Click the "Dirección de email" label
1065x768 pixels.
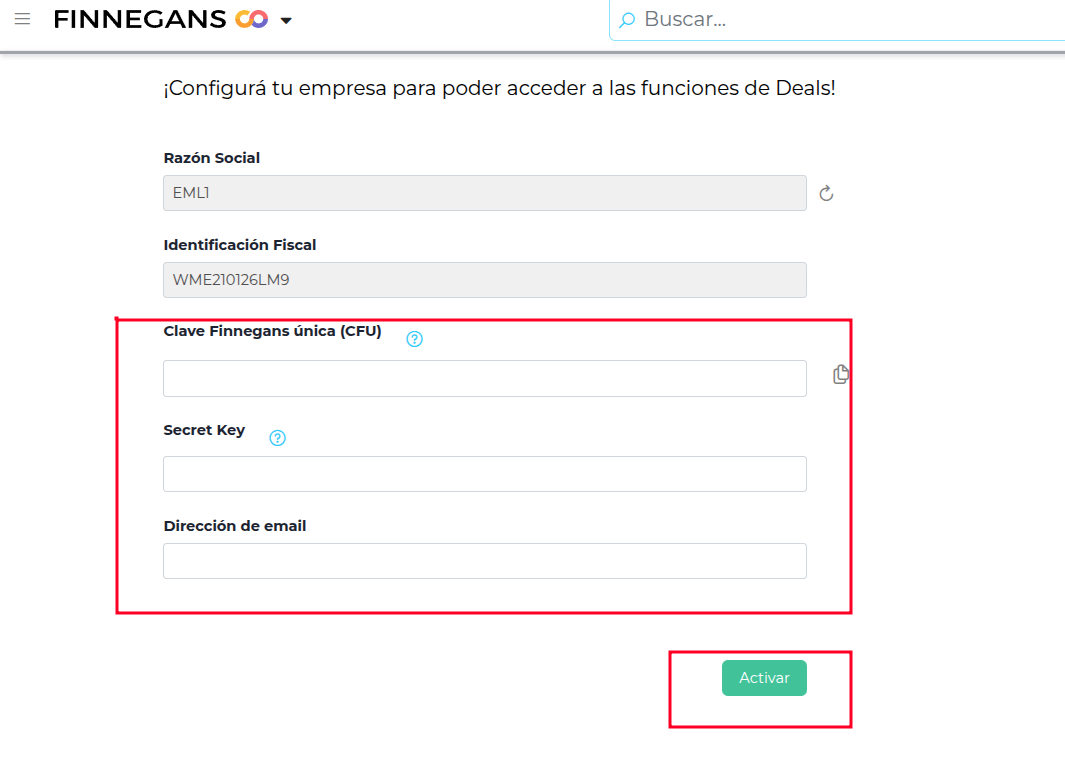click(234, 525)
